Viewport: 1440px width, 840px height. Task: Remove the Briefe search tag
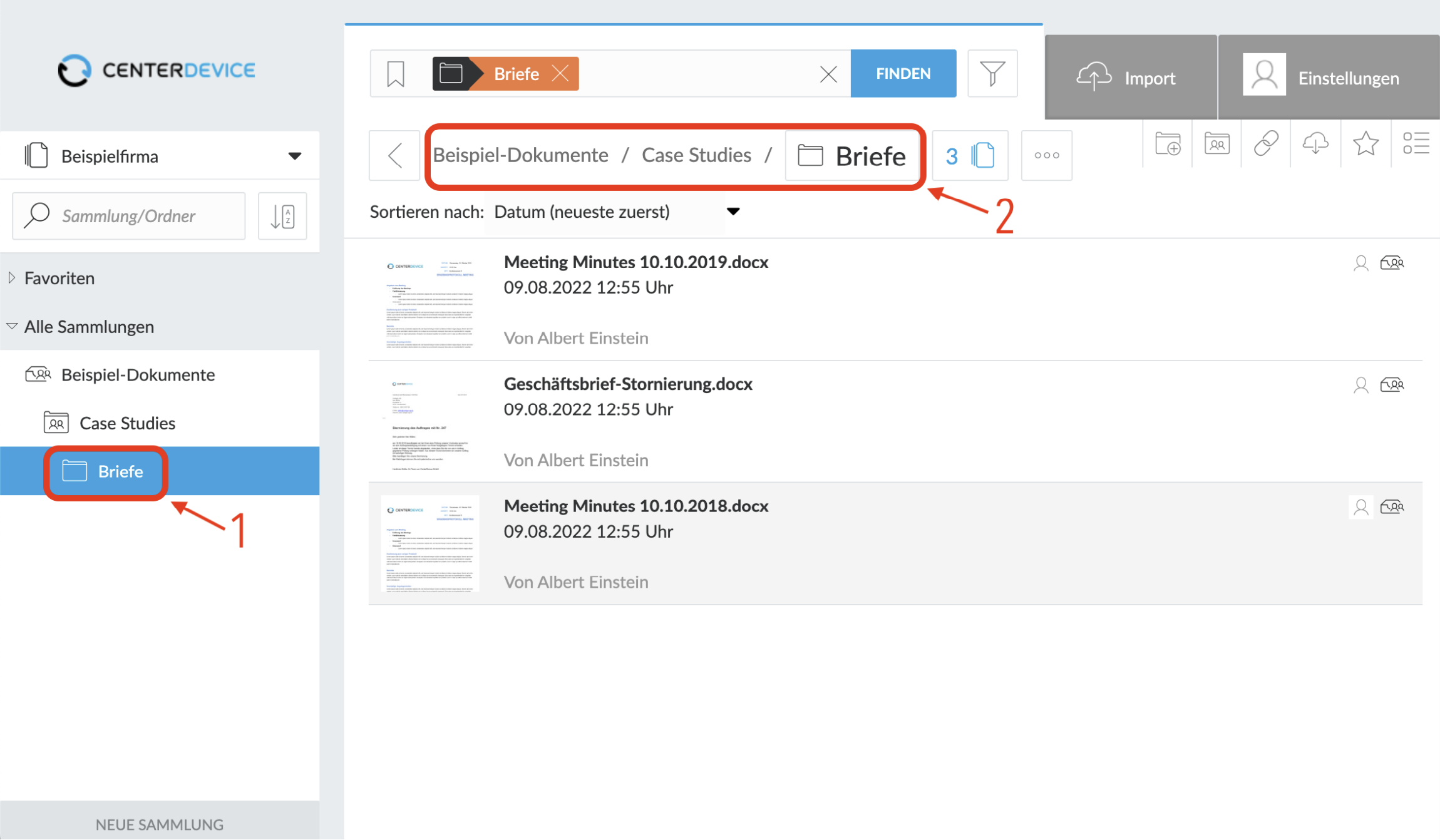point(561,74)
